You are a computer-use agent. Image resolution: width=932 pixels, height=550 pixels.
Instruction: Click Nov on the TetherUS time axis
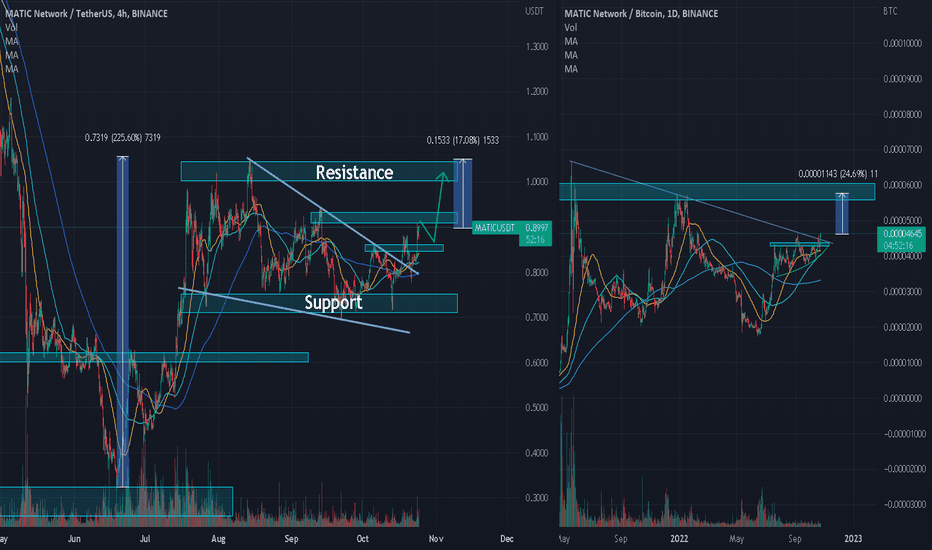(436, 539)
